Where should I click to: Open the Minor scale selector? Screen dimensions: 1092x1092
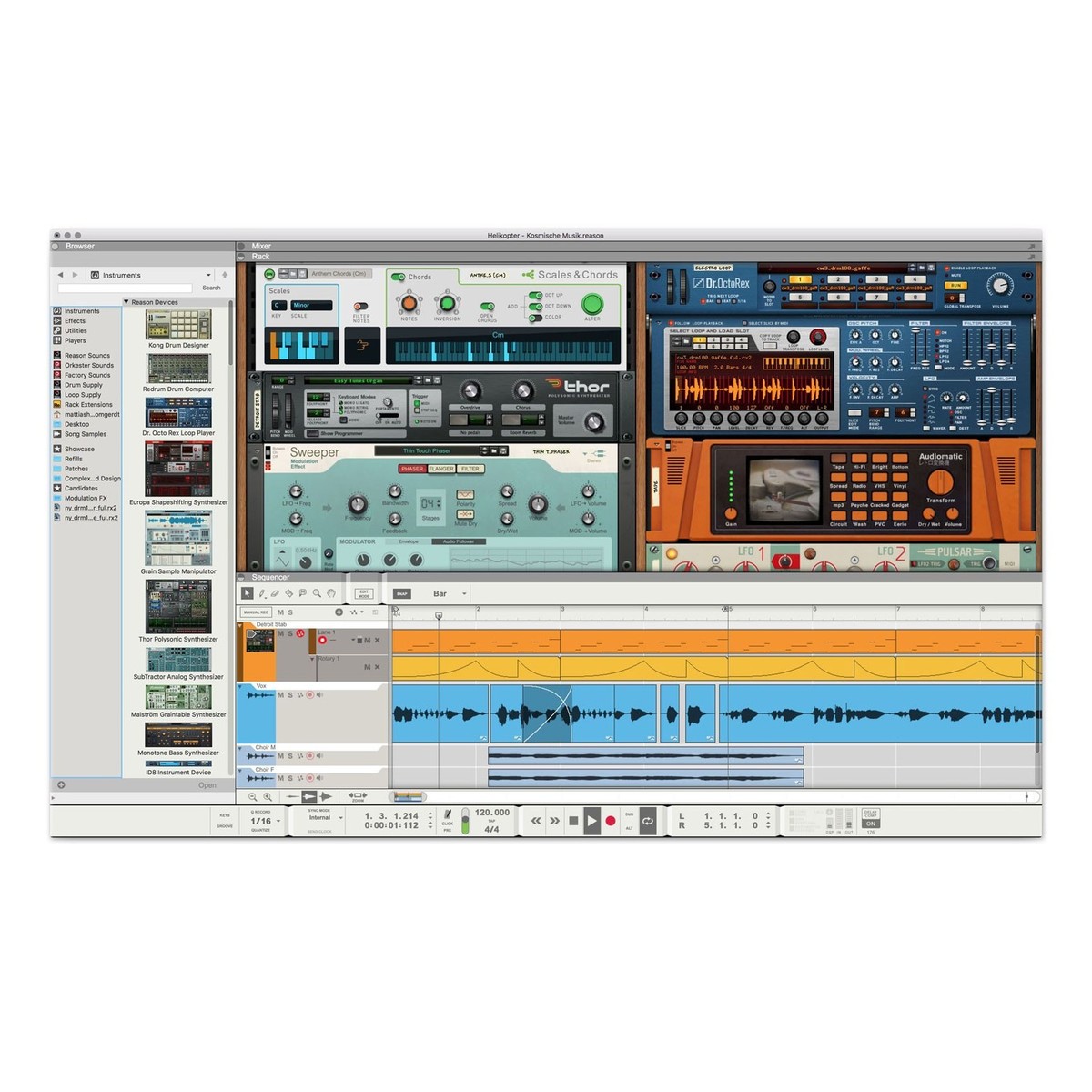point(311,306)
